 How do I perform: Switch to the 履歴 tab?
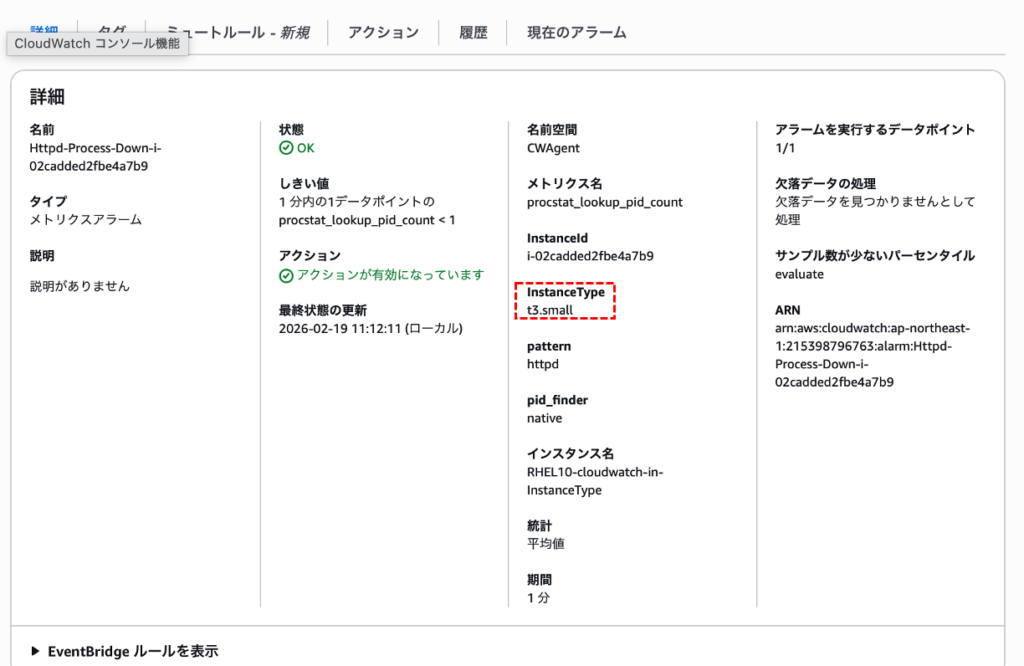tap(472, 31)
